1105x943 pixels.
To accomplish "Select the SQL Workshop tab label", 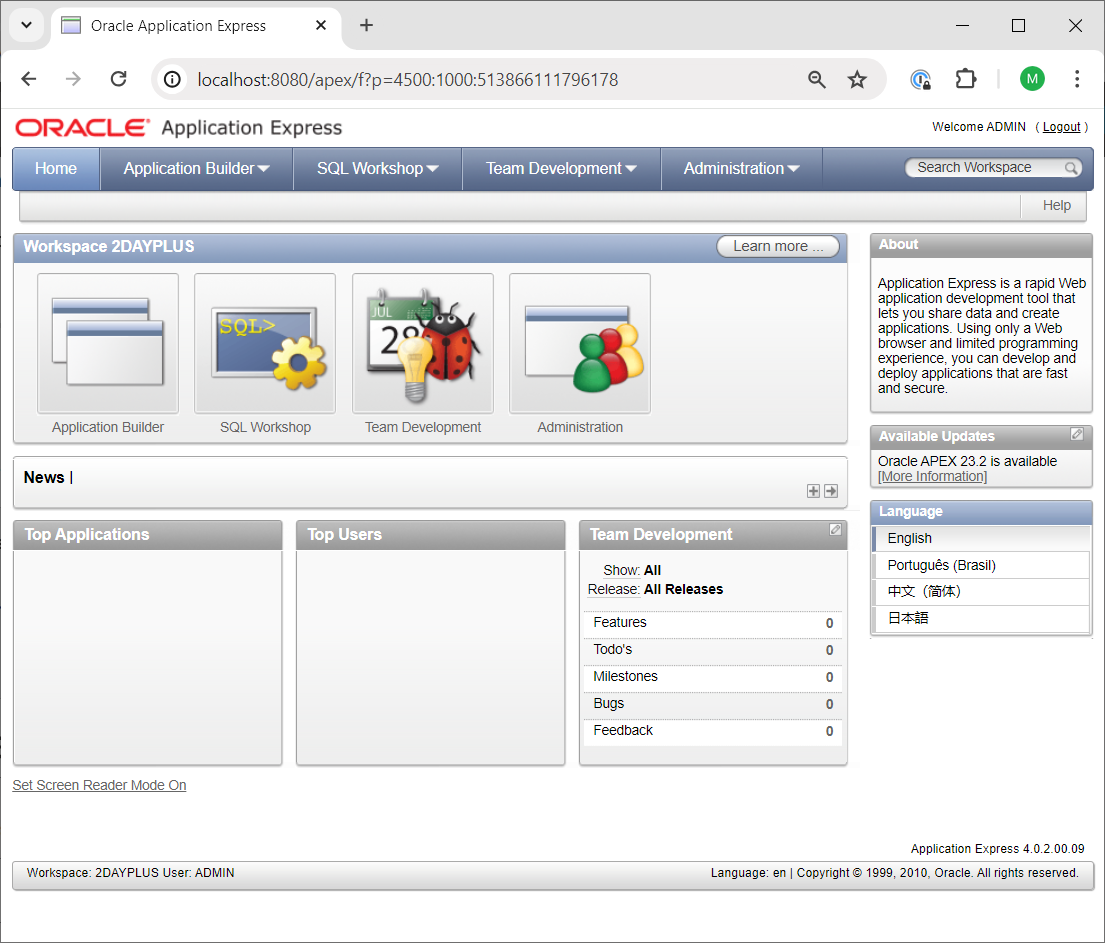I will pyautogui.click(x=369, y=169).
